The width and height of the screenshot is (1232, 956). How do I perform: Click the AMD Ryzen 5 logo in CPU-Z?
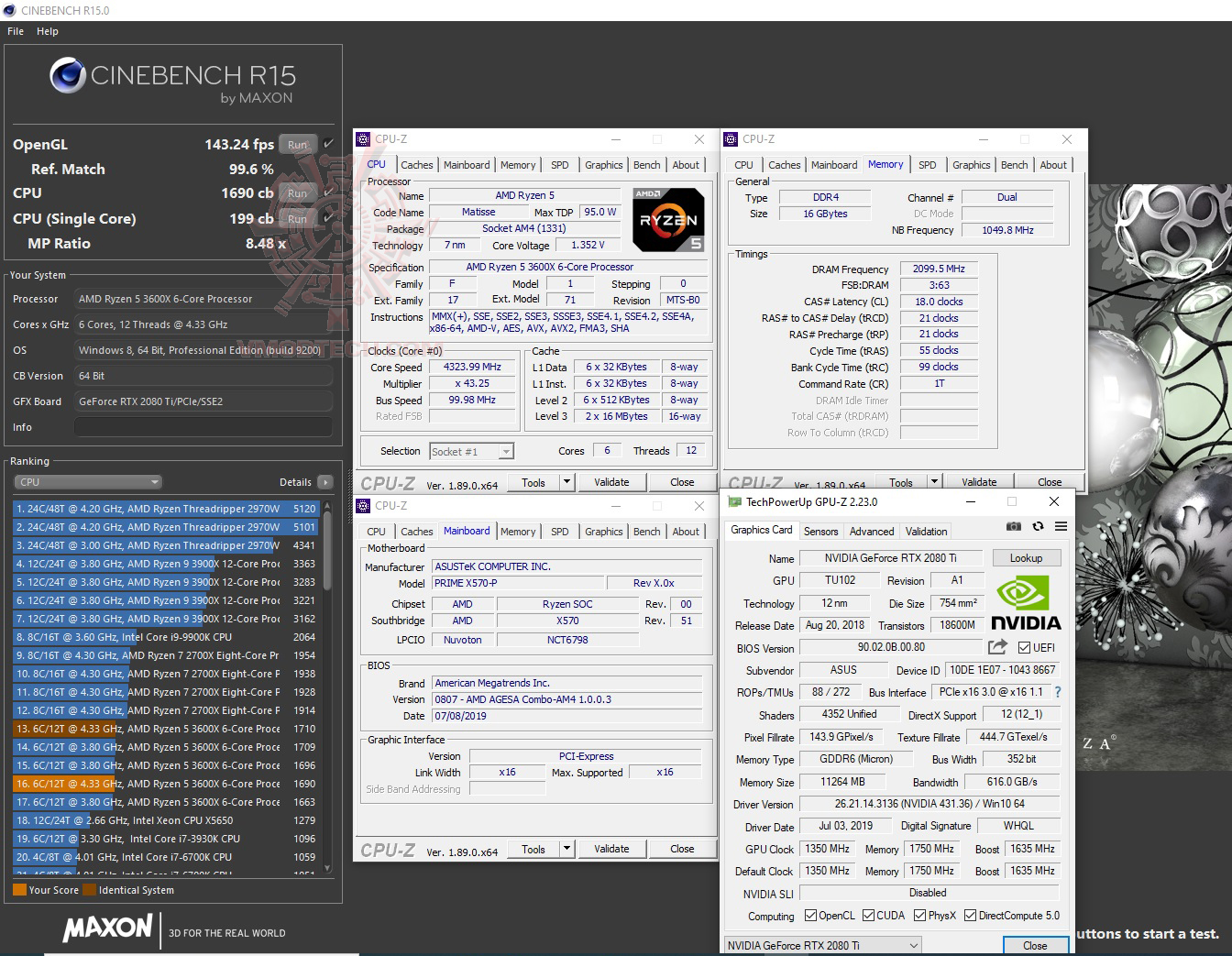click(668, 219)
